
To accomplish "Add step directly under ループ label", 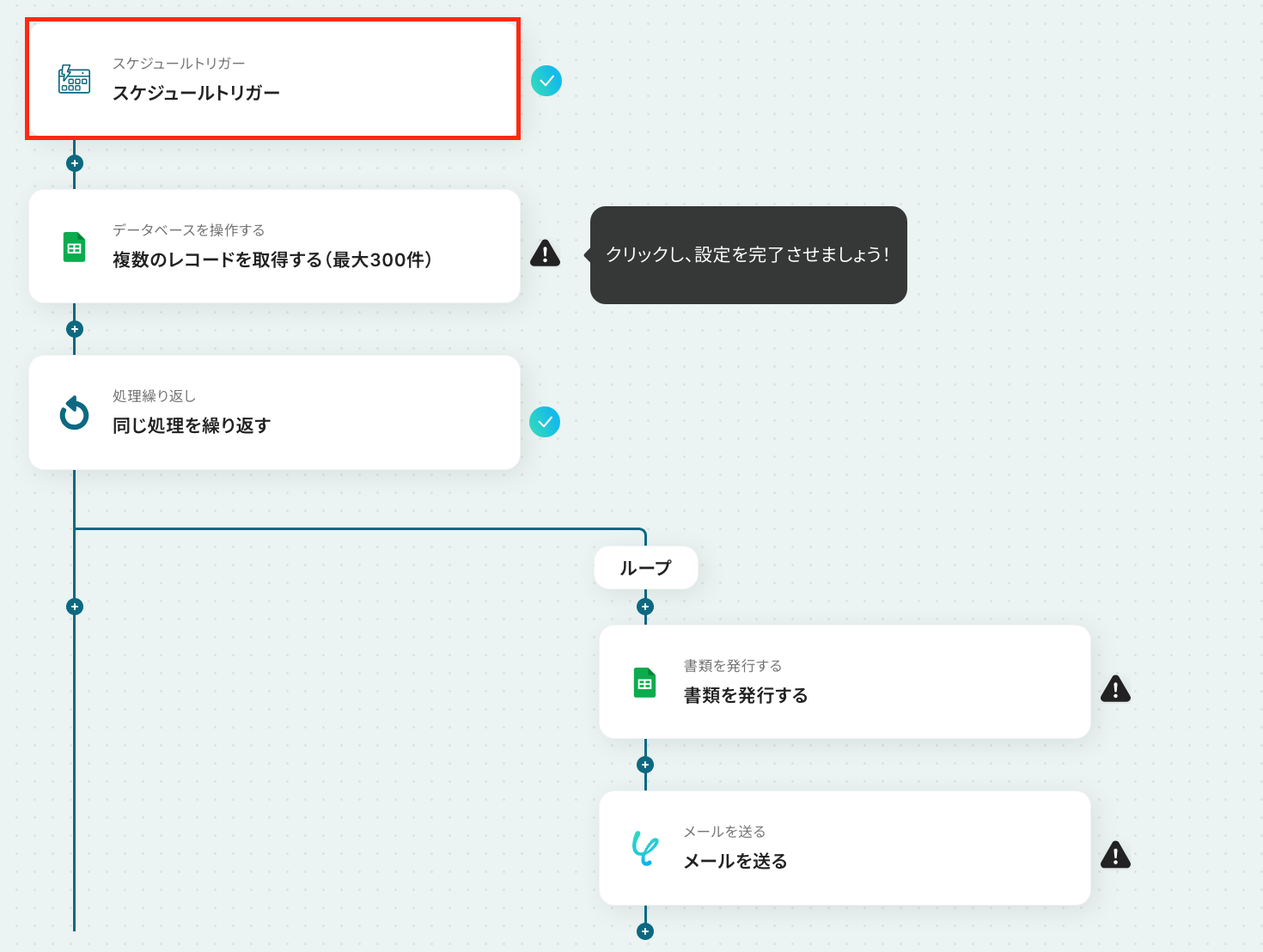I will pos(645,607).
